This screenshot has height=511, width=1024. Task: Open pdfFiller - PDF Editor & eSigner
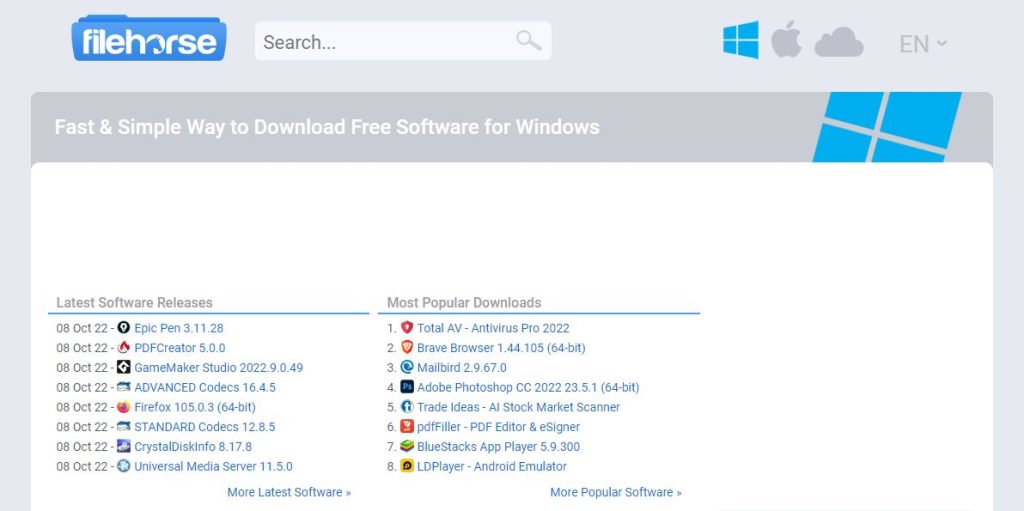pyautogui.click(x=498, y=427)
